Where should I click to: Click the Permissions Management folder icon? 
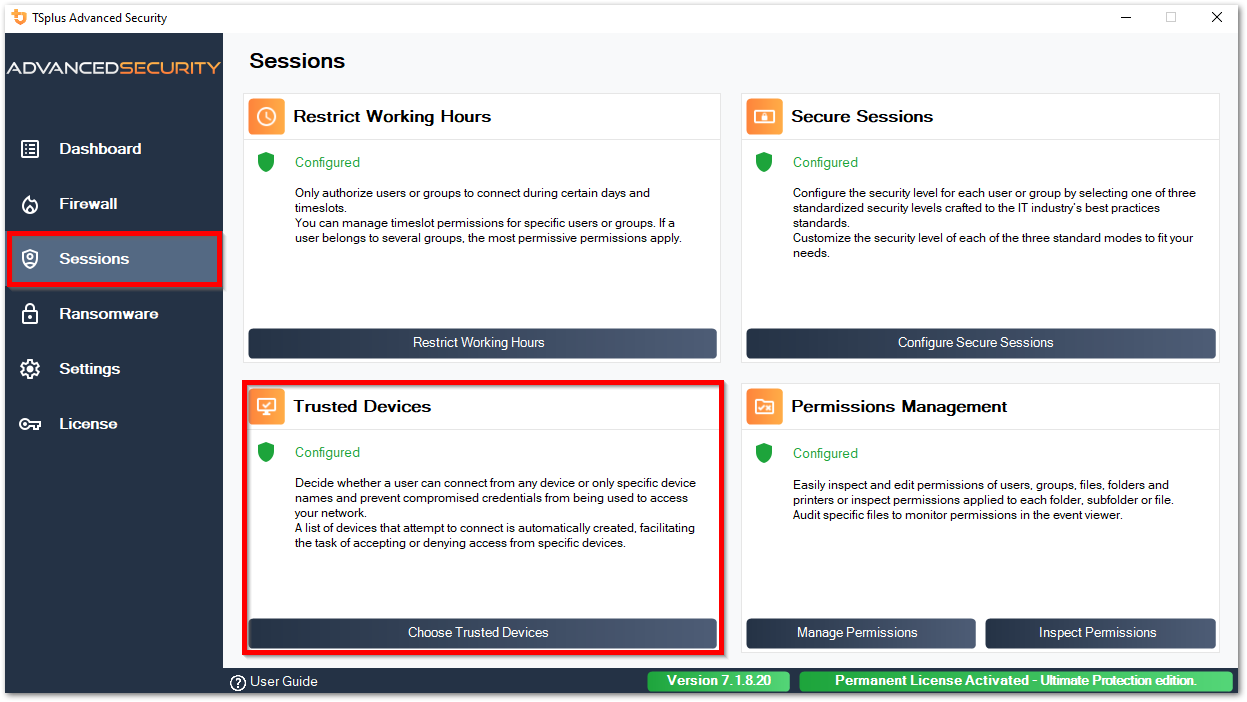765,406
